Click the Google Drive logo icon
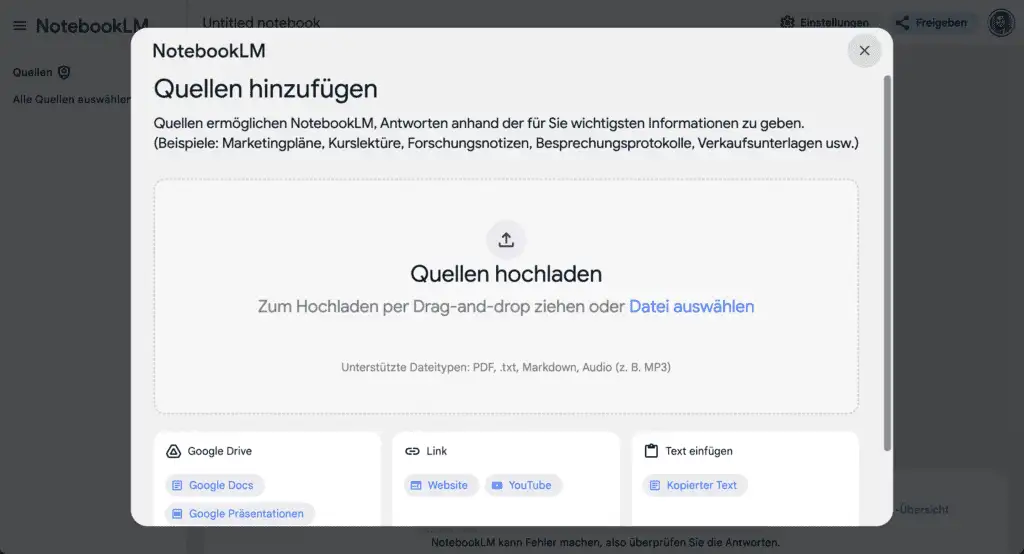 [x=173, y=451]
